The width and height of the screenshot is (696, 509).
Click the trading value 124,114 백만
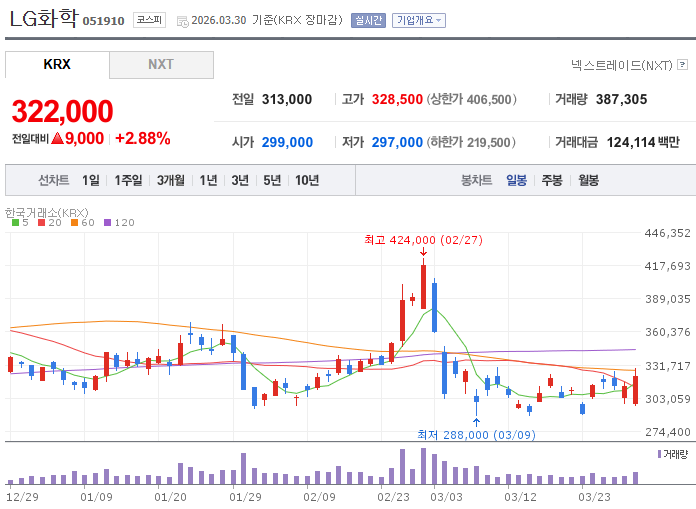643,142
